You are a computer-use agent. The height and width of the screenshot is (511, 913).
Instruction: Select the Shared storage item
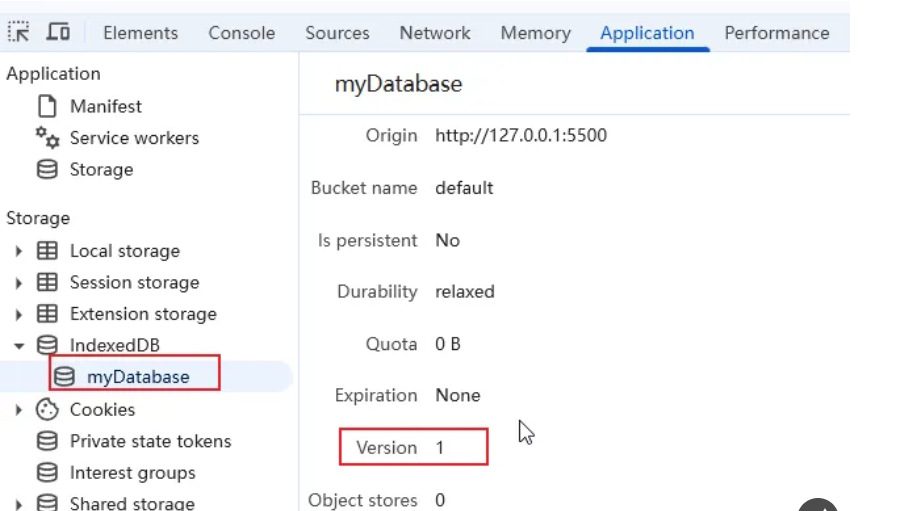pos(131,503)
